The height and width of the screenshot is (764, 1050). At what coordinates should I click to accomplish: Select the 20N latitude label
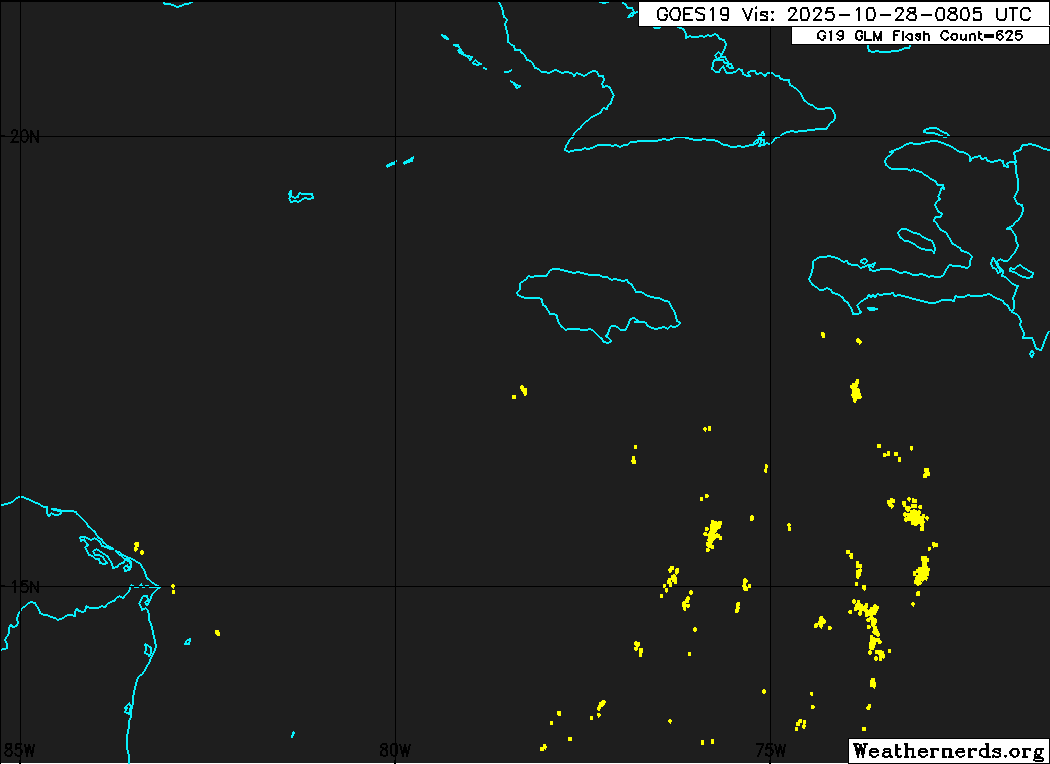tap(24, 137)
